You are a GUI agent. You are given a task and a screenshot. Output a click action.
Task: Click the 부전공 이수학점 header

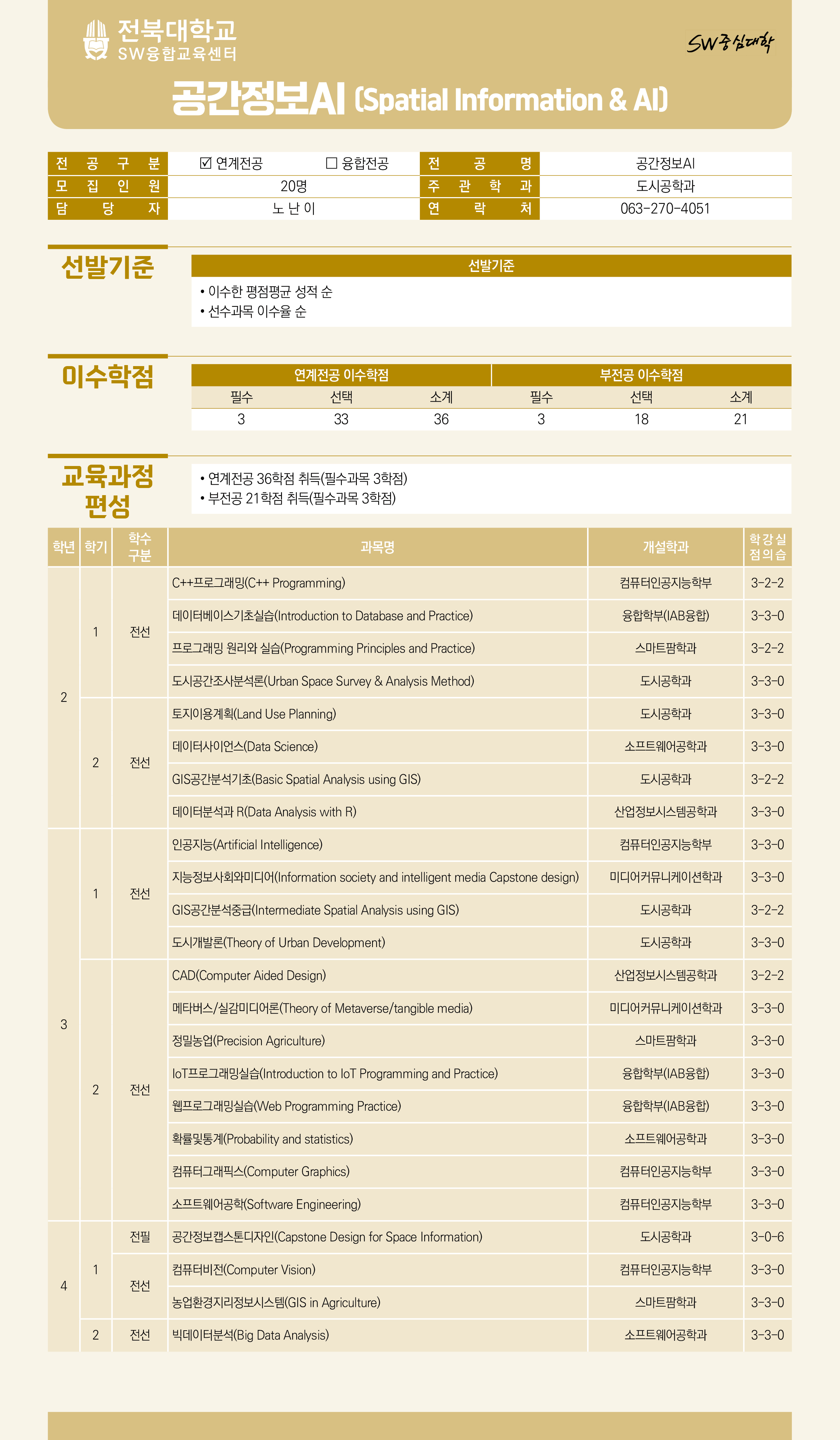[641, 375]
